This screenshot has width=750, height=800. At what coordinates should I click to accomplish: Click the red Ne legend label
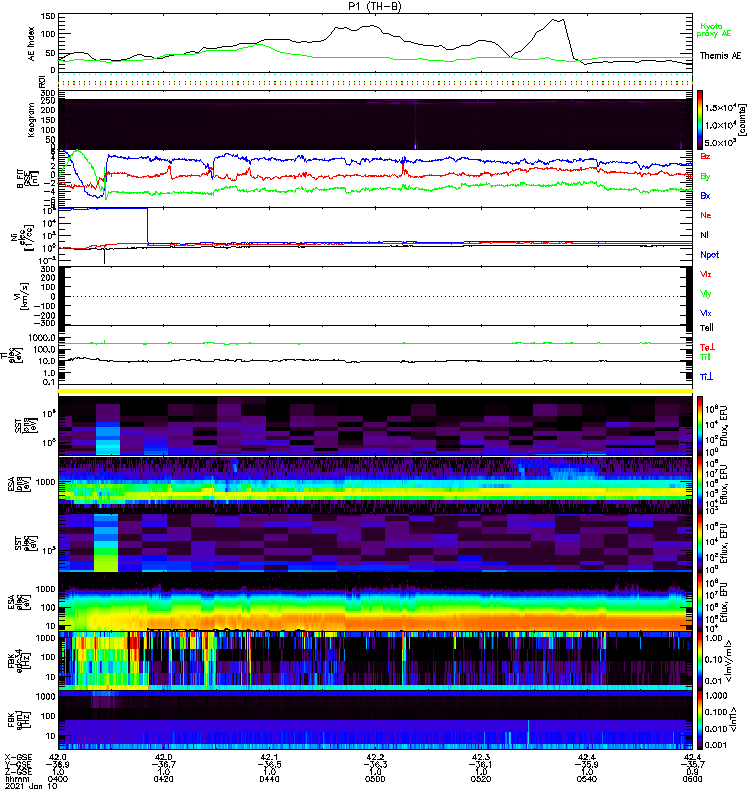click(x=706, y=215)
